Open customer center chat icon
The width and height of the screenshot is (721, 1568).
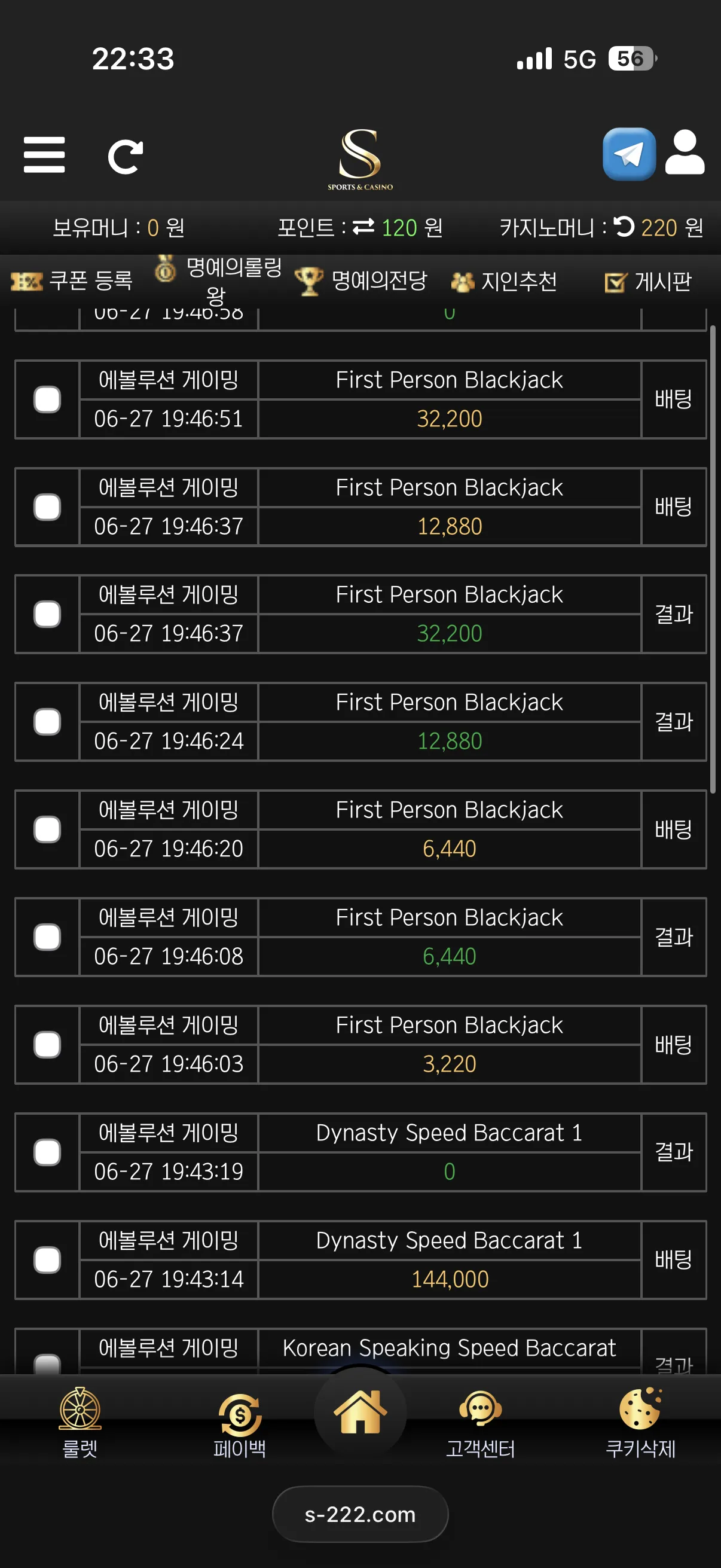(480, 1408)
